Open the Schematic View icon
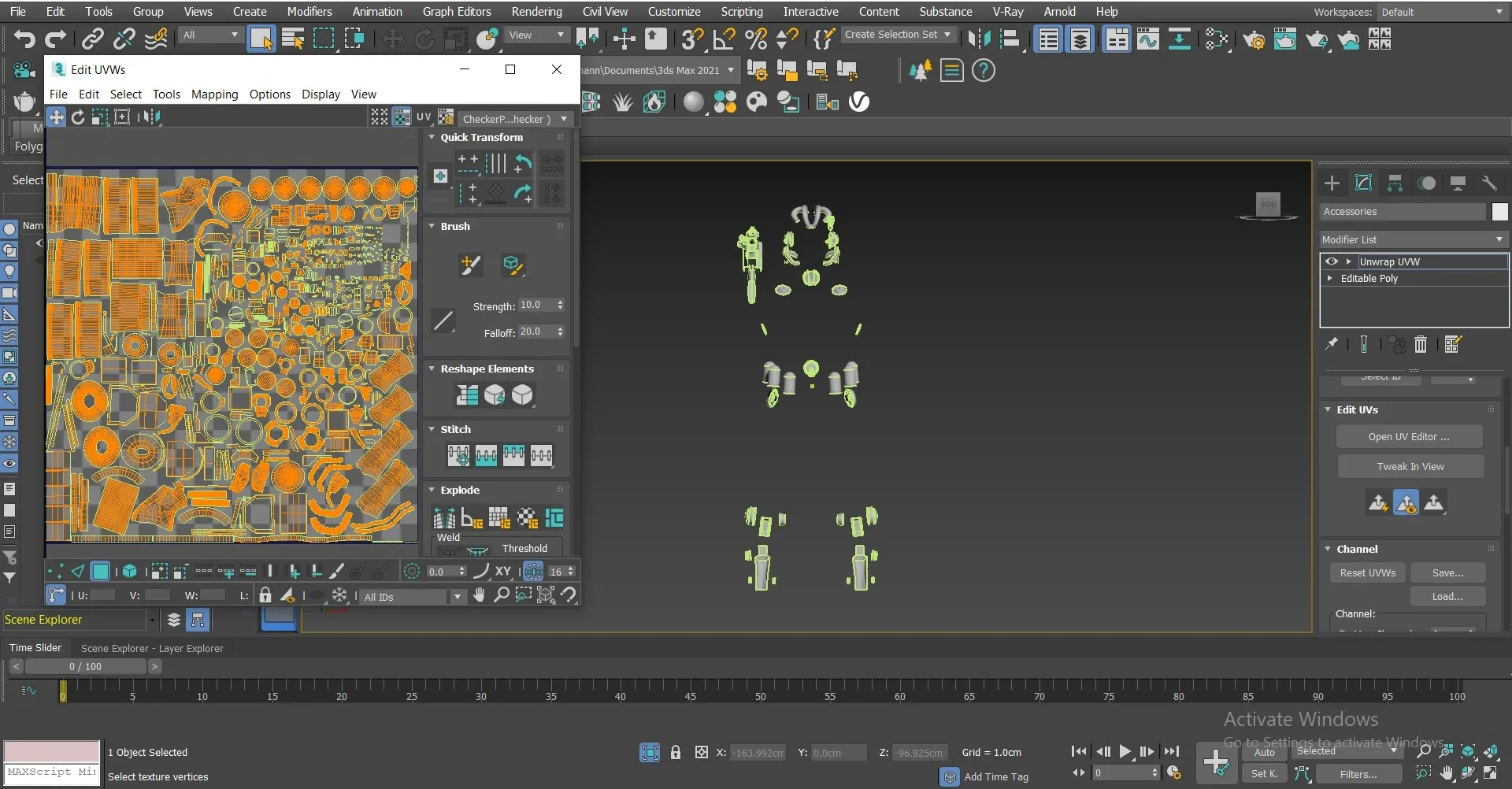The height and width of the screenshot is (789, 1512). click(x=1179, y=39)
